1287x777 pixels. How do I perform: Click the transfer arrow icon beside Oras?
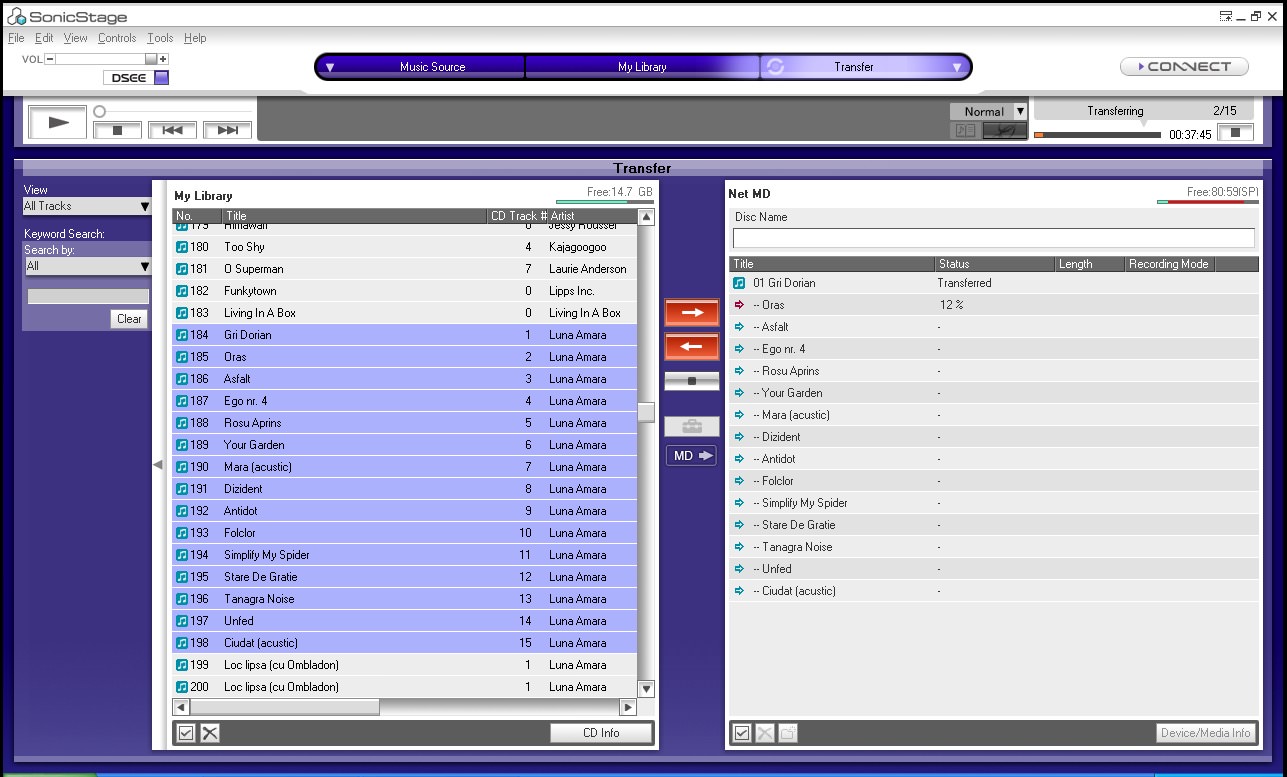tap(740, 305)
